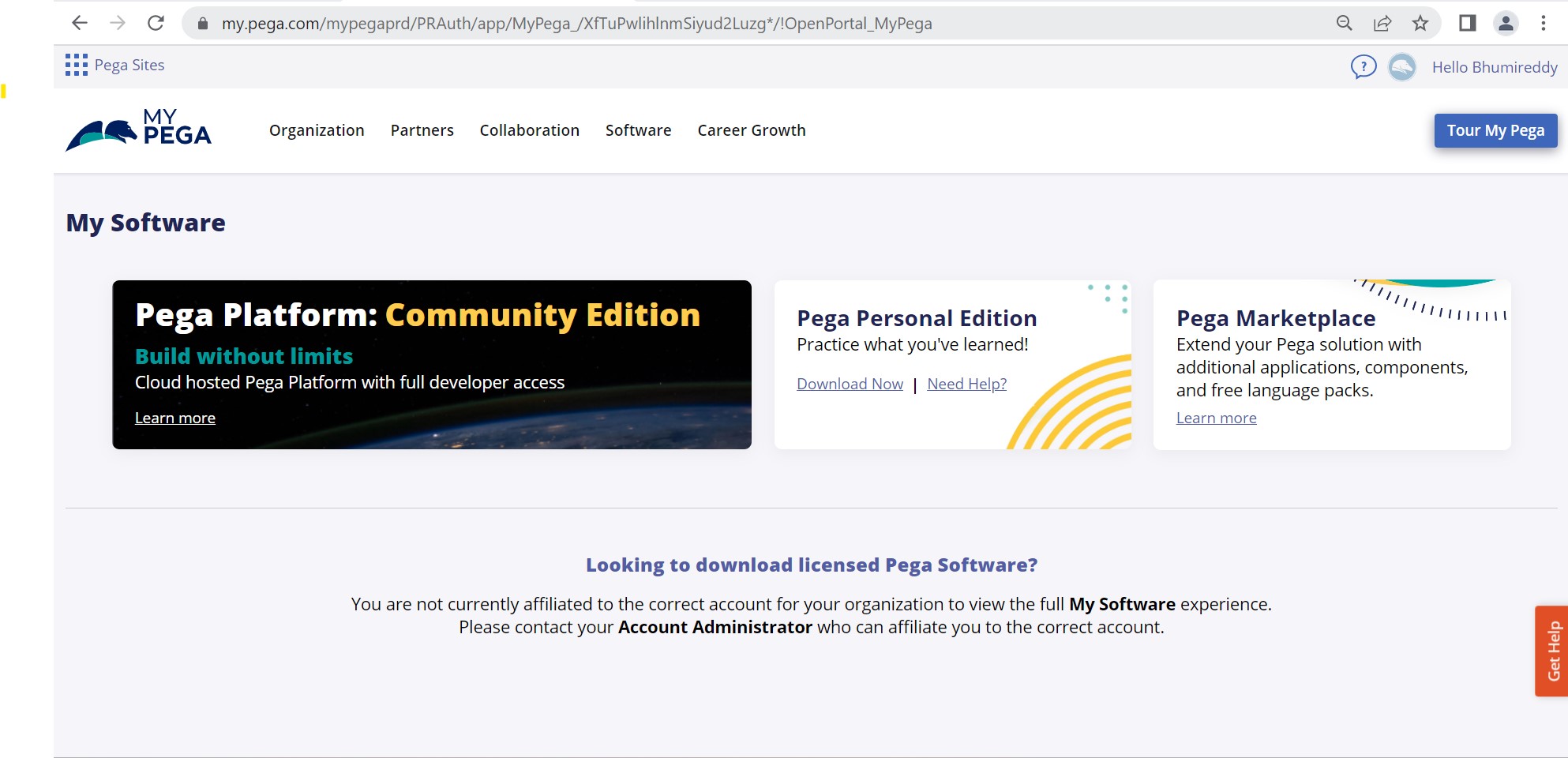Bookmark this page with the star icon
Viewport: 1568px width, 758px height.
tap(1420, 23)
